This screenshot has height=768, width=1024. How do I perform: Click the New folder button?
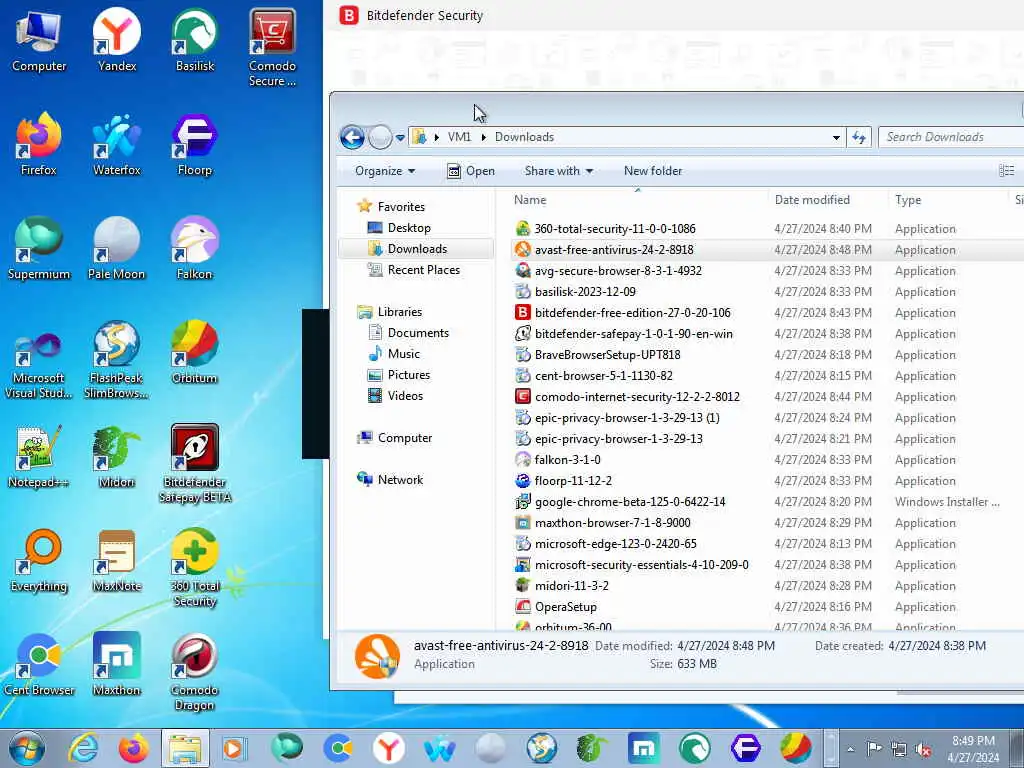652,171
